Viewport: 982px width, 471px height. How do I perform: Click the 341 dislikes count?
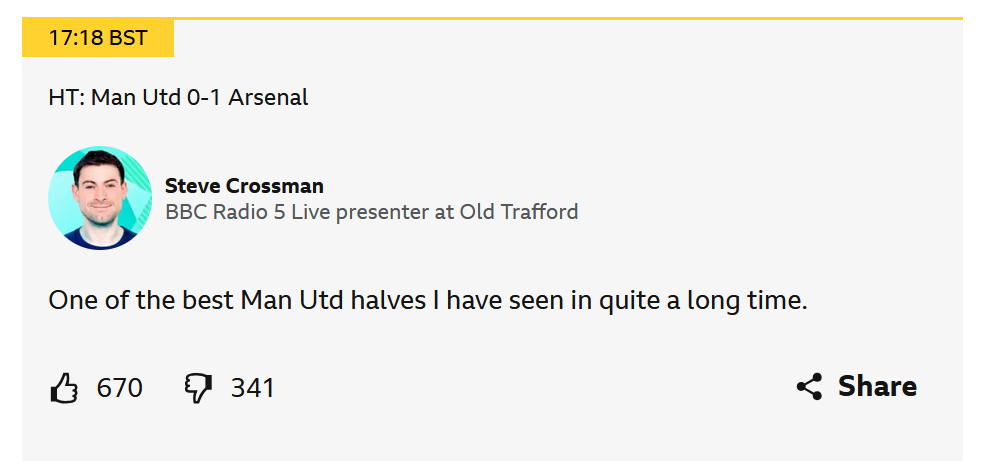point(253,388)
